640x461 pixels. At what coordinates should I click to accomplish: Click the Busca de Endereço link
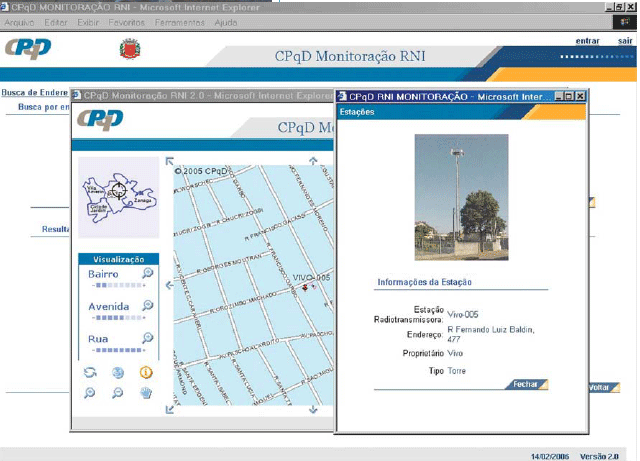coord(35,93)
